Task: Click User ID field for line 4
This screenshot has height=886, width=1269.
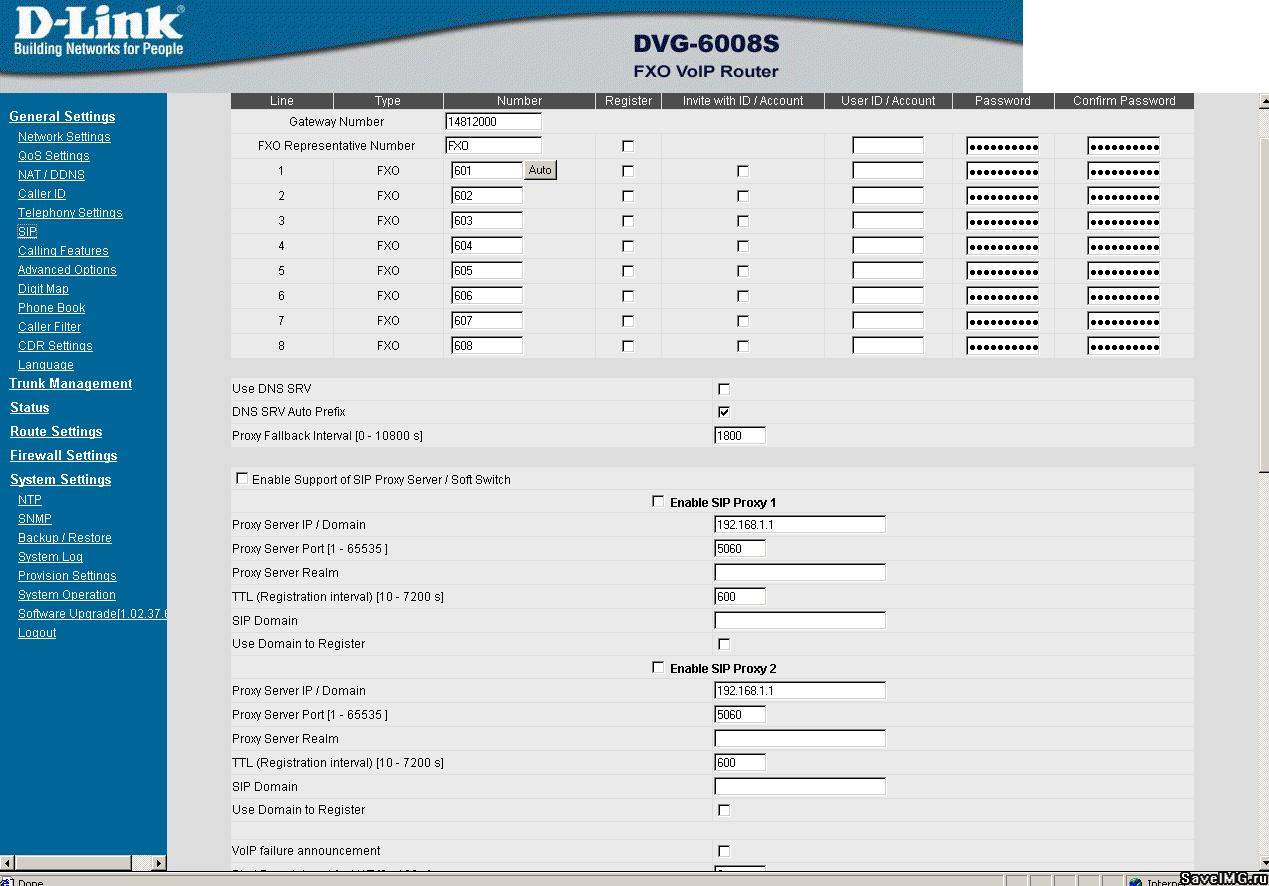Action: 888,246
